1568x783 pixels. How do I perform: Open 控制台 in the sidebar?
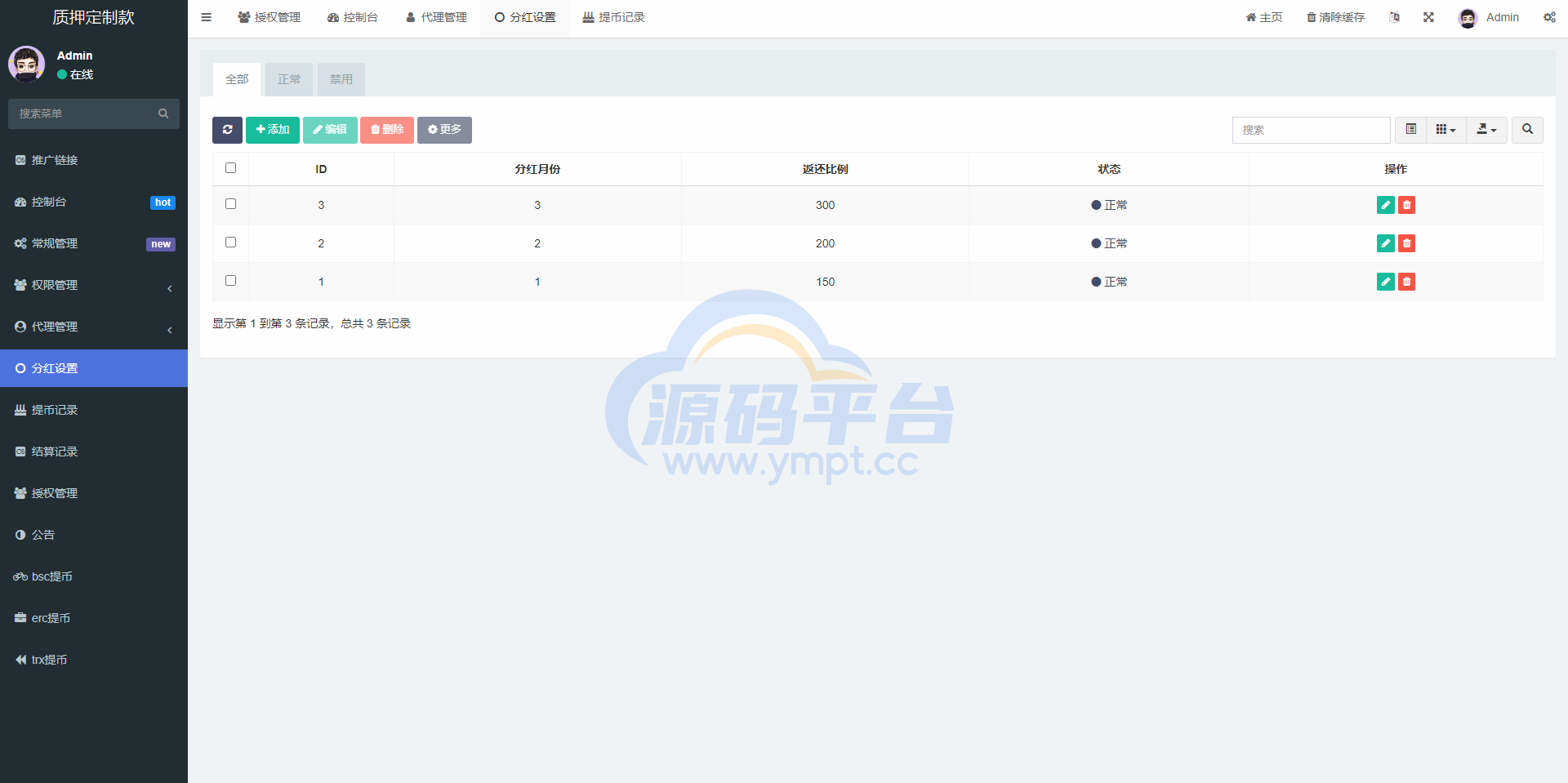[x=94, y=202]
